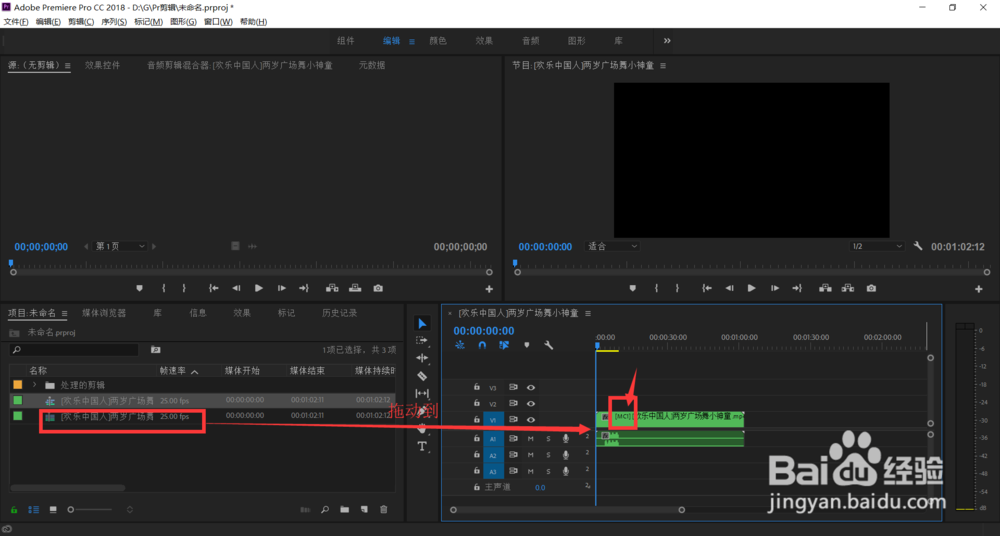Click Lift button in Program monitor
Screen dimensions: 1000x536
[x=825, y=288]
